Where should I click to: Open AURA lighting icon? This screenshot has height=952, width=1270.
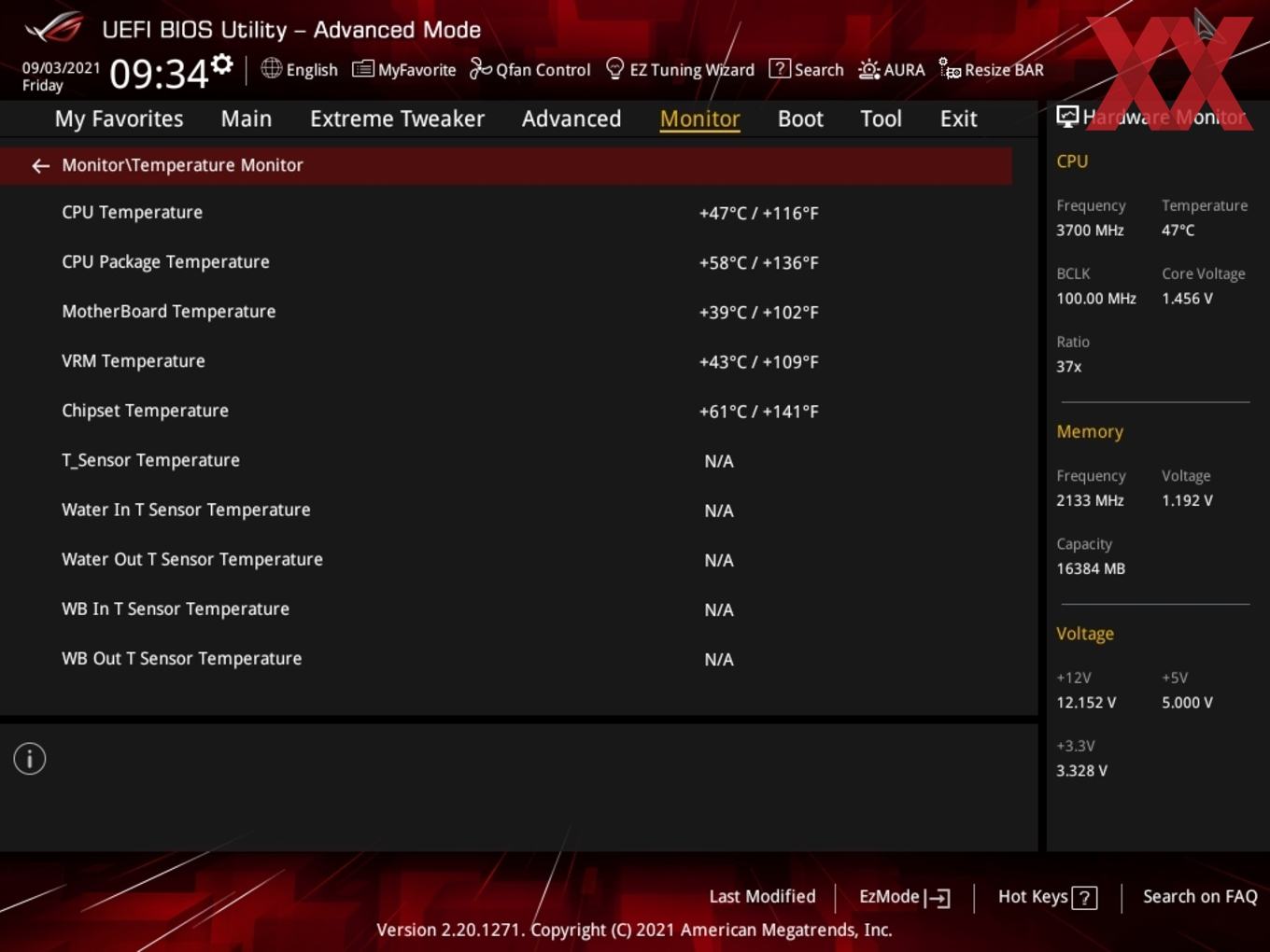(x=868, y=69)
